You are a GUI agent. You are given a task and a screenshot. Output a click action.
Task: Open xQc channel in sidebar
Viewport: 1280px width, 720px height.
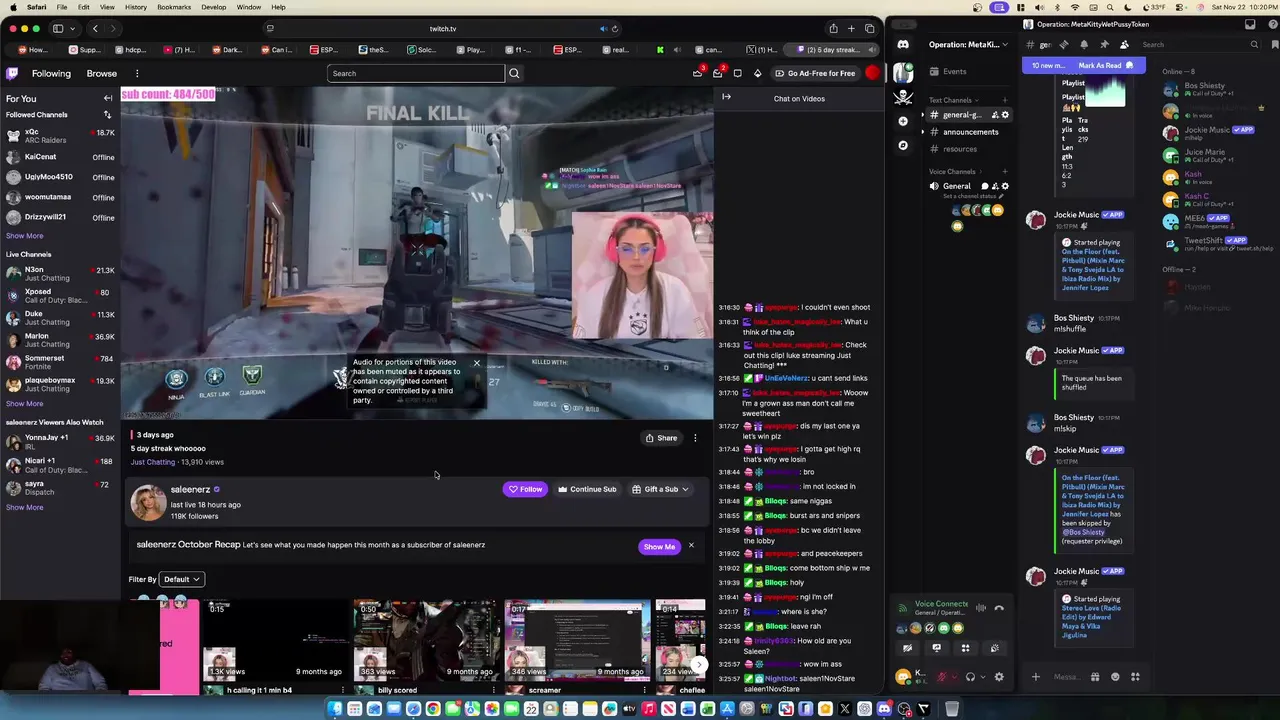tap(60, 136)
